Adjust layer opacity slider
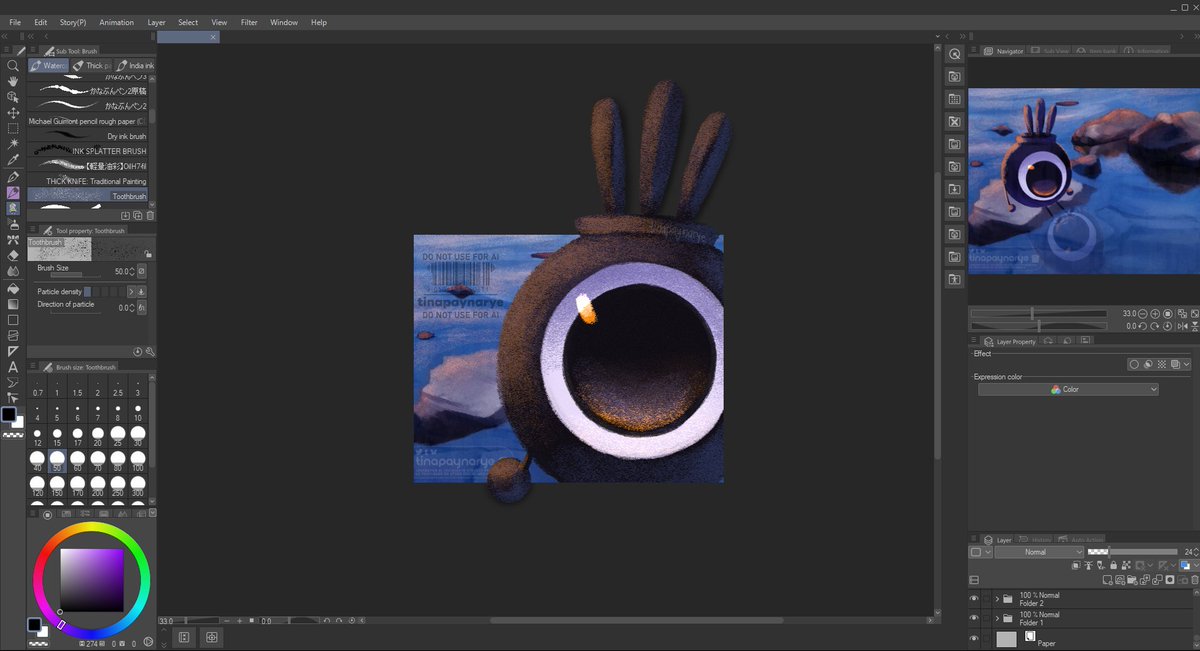 1132,552
